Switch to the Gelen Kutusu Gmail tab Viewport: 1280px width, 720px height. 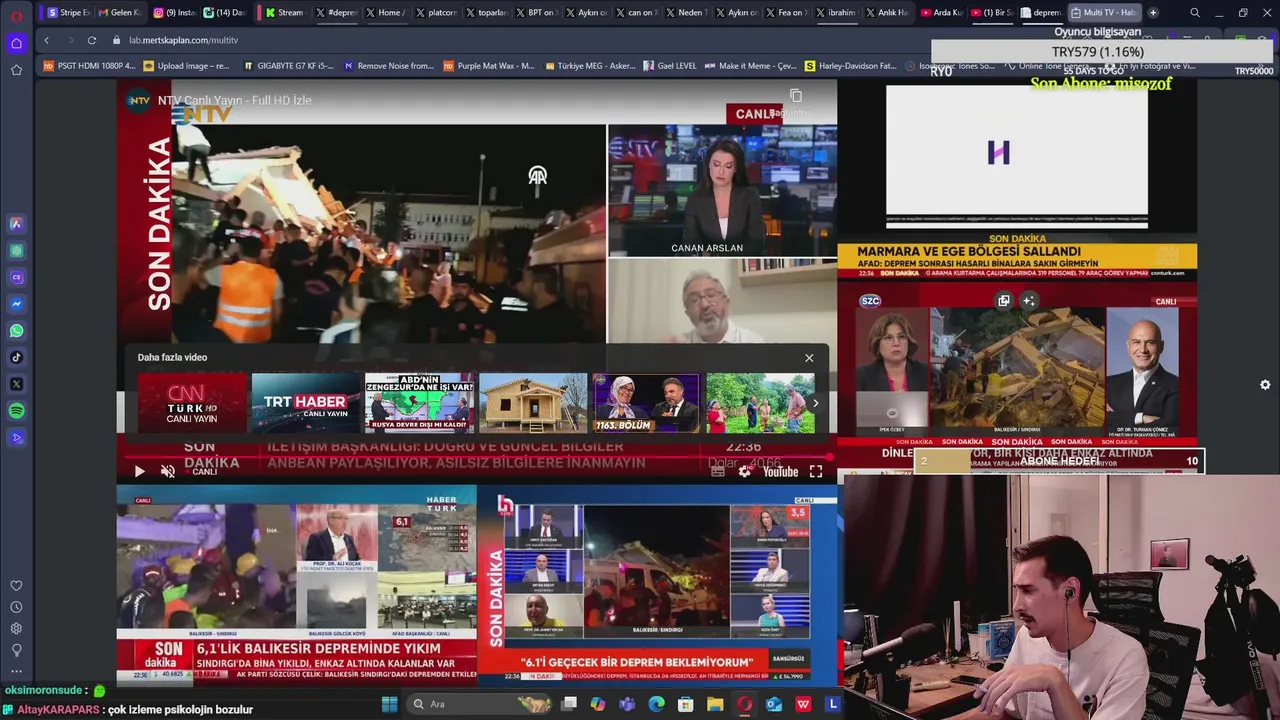click(119, 13)
